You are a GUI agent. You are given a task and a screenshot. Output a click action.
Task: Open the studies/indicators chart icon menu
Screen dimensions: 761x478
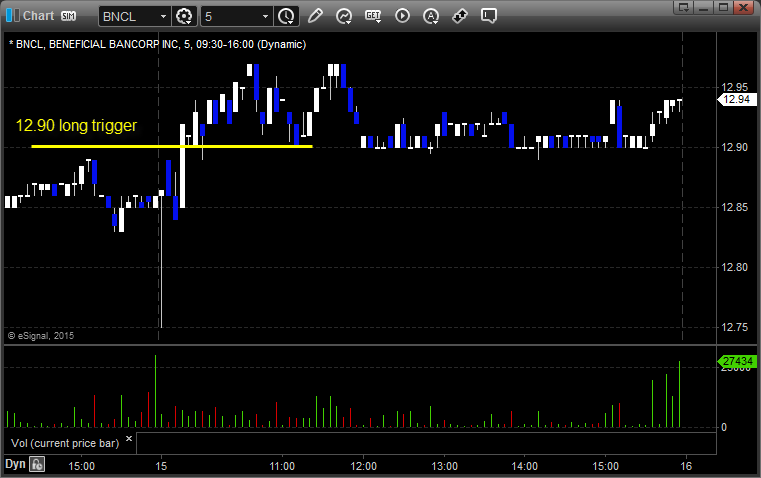tap(344, 16)
